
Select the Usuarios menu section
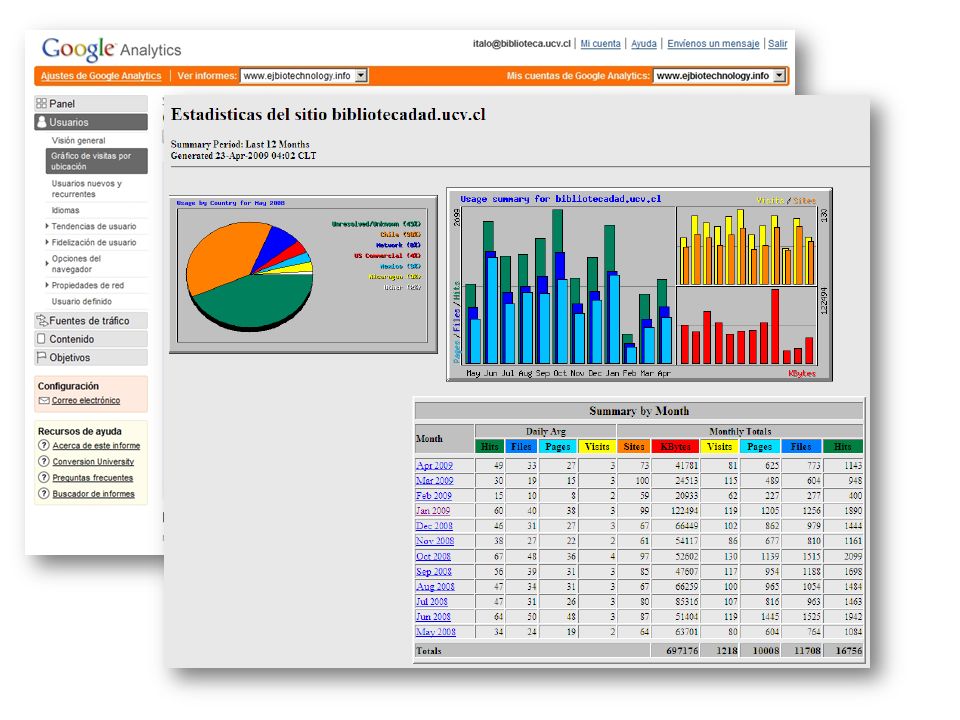[91, 122]
